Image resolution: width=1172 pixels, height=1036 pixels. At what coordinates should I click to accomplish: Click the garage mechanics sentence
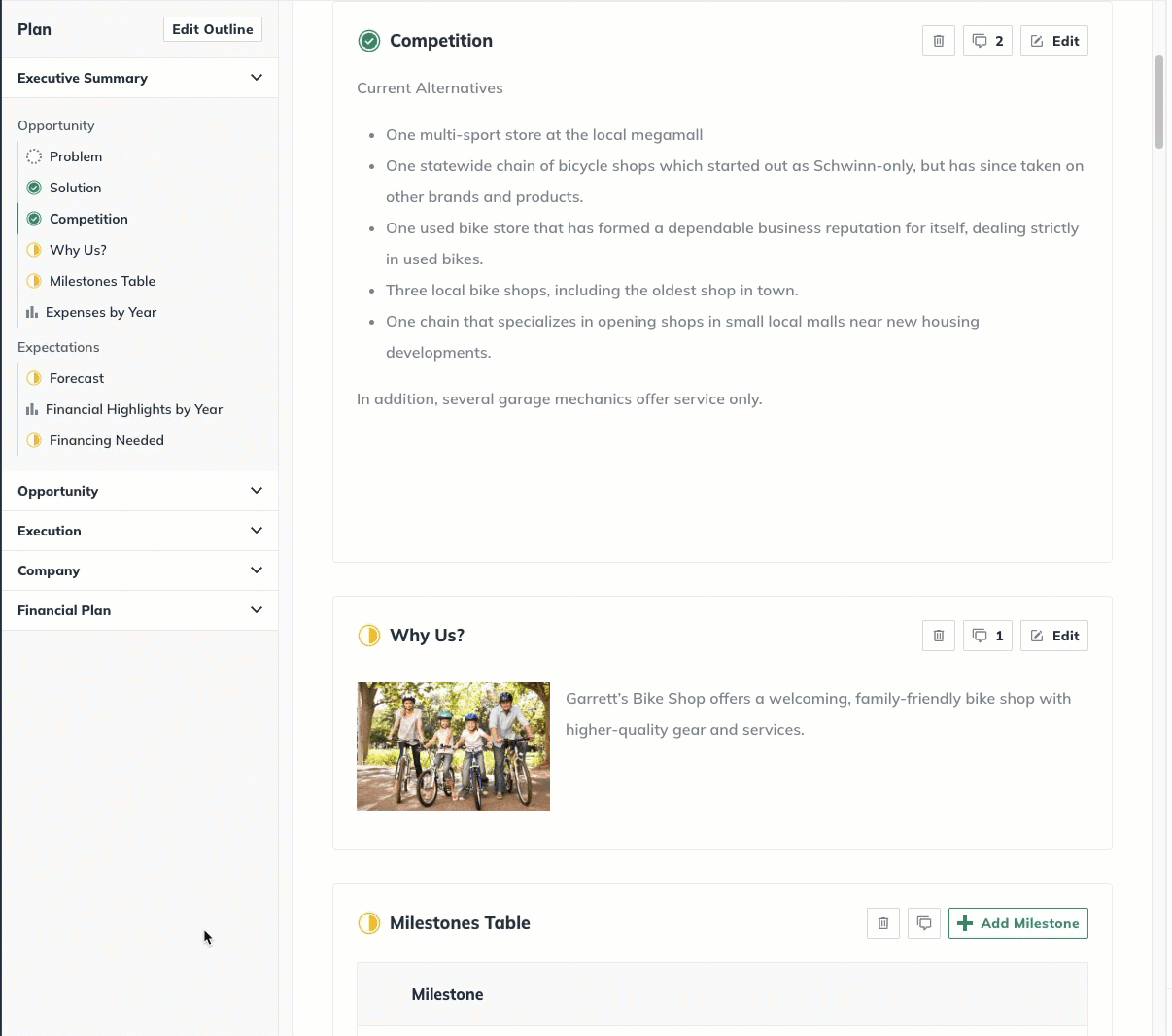tap(559, 398)
